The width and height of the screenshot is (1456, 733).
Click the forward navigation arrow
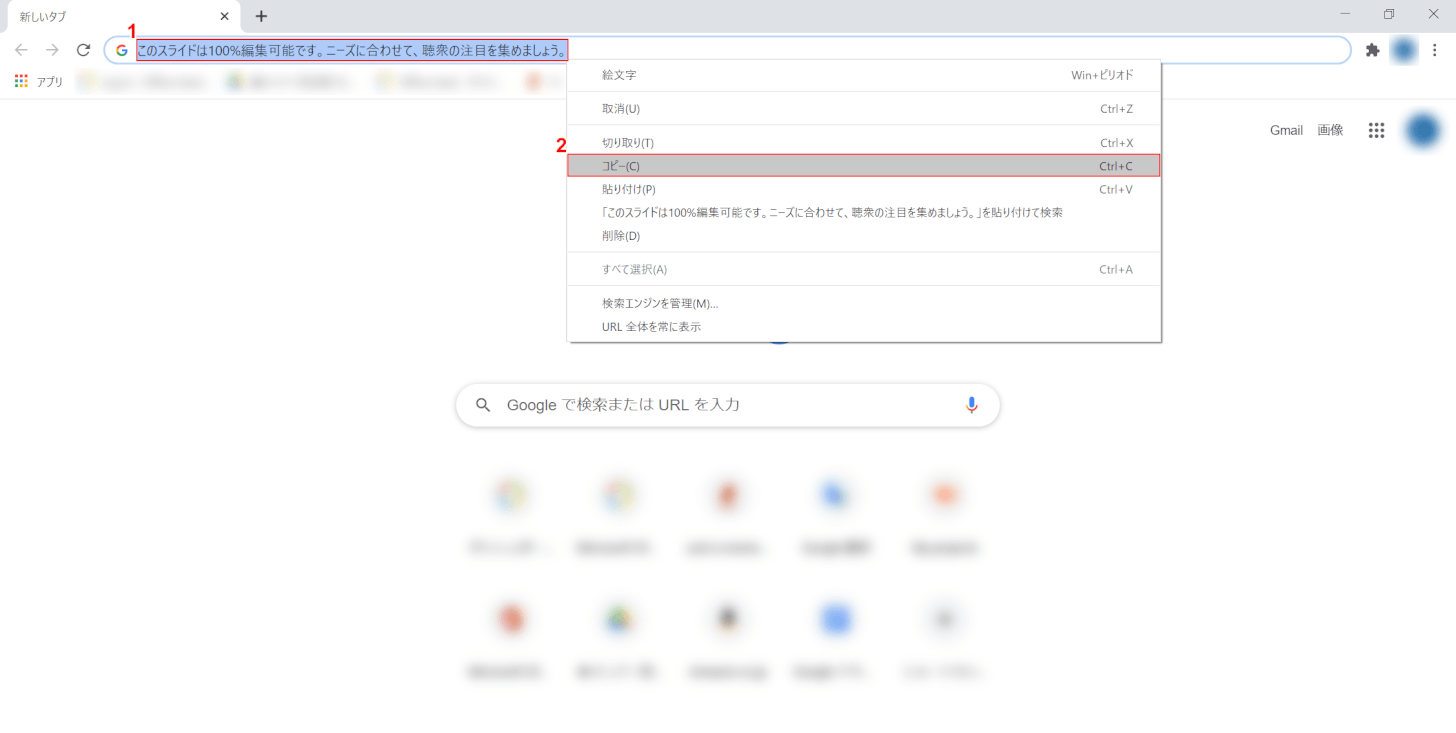(x=52, y=50)
